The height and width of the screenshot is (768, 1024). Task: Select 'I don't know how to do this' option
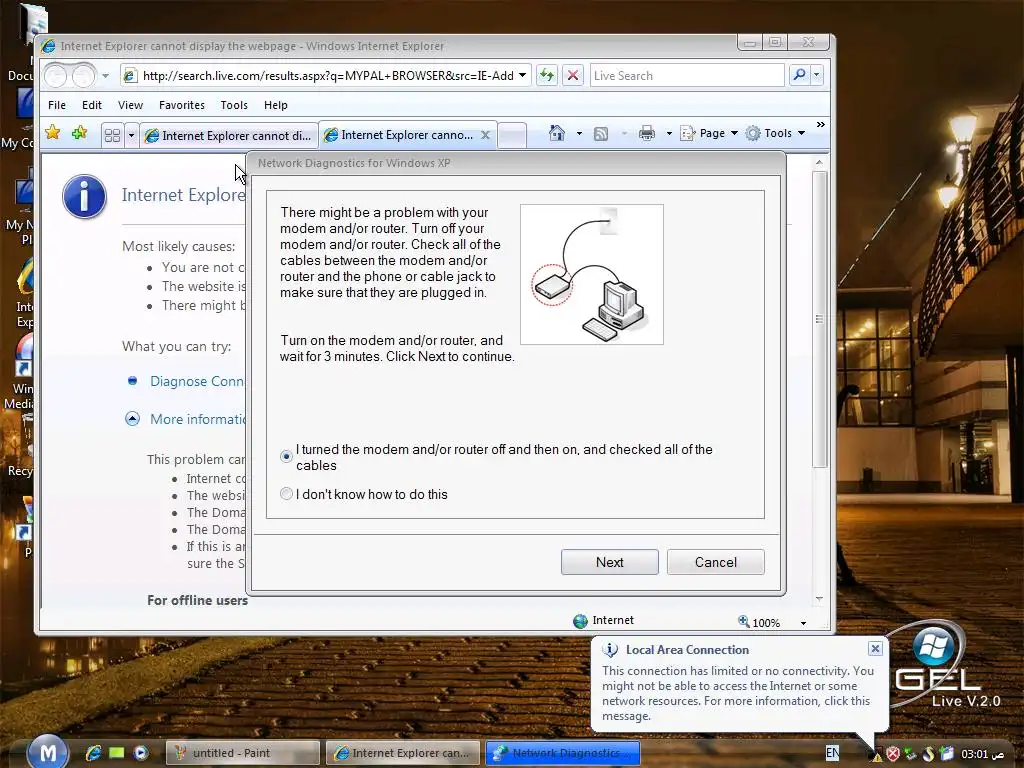click(x=286, y=494)
